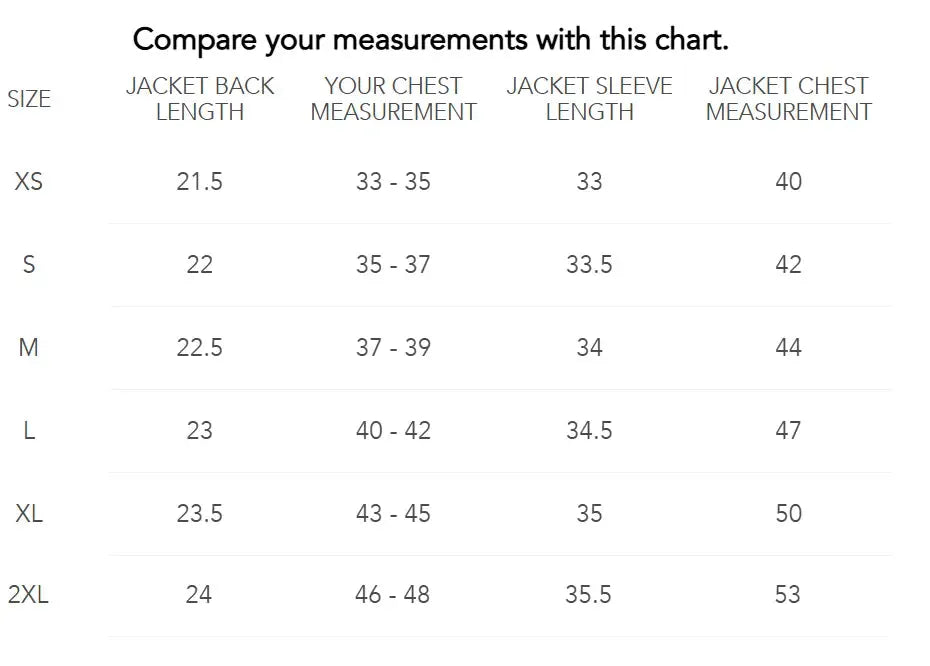930x666 pixels.
Task: Select the Jacket Back Length column header
Action: (x=200, y=99)
